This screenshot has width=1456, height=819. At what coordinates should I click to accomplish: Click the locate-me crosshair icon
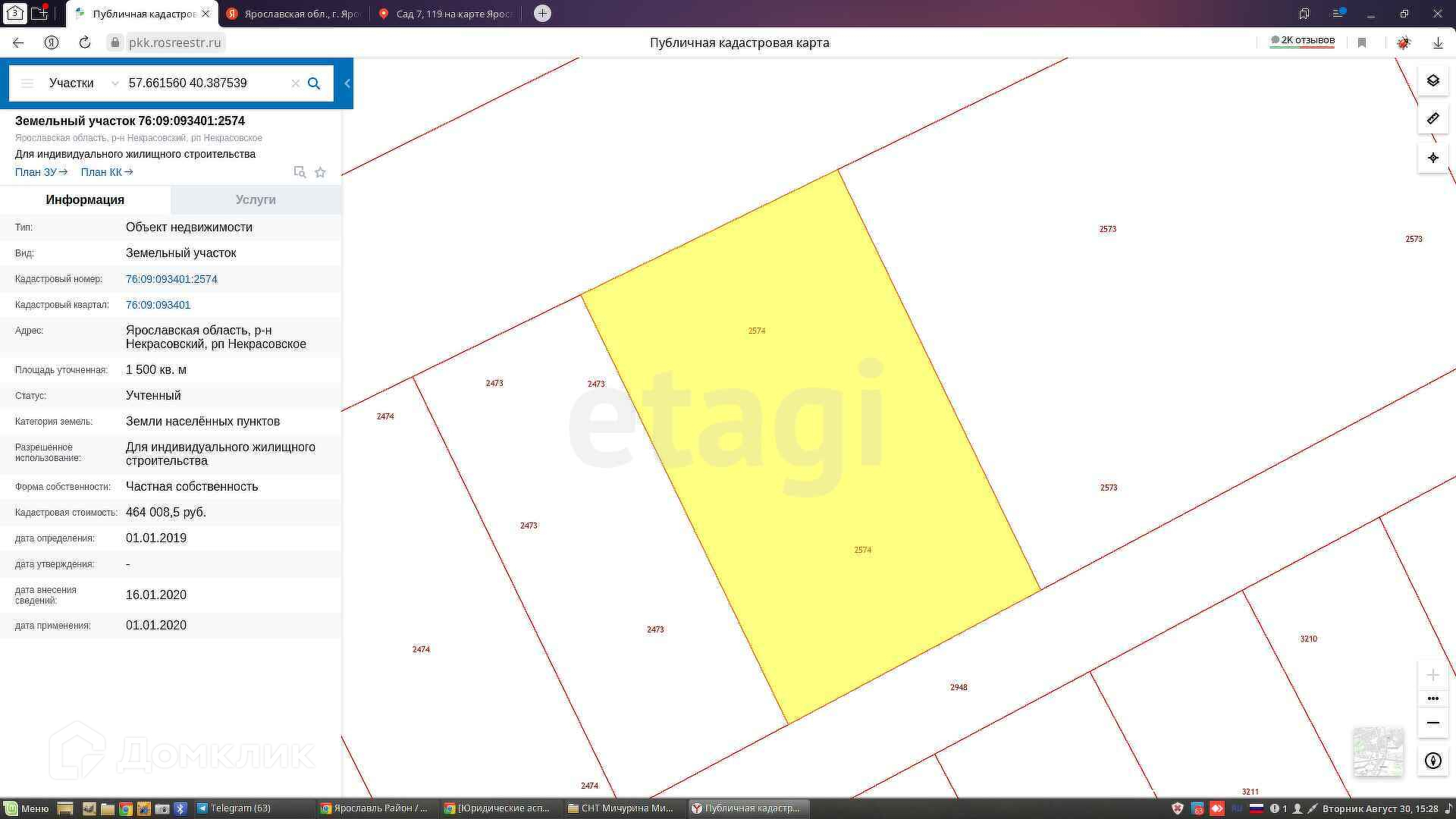tap(1432, 158)
